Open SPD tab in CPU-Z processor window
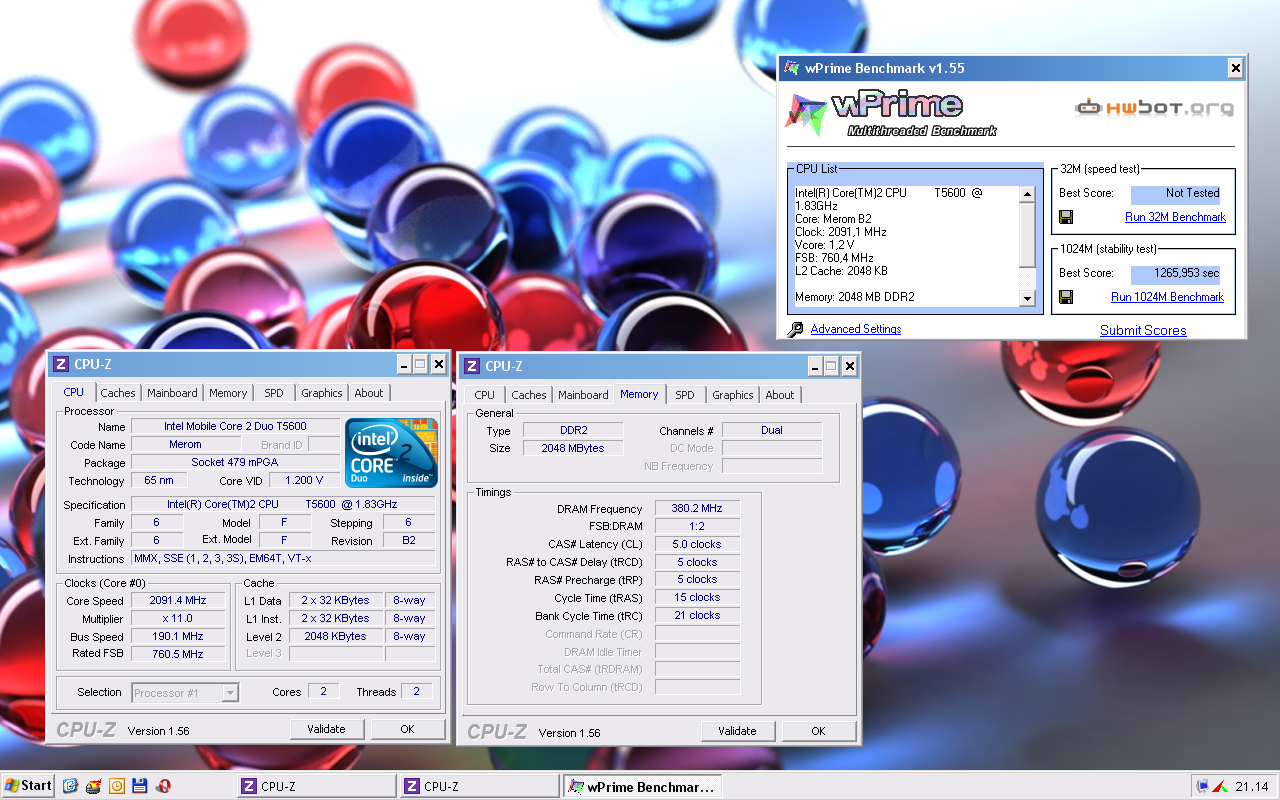The height and width of the screenshot is (800, 1280). pyautogui.click(x=273, y=393)
